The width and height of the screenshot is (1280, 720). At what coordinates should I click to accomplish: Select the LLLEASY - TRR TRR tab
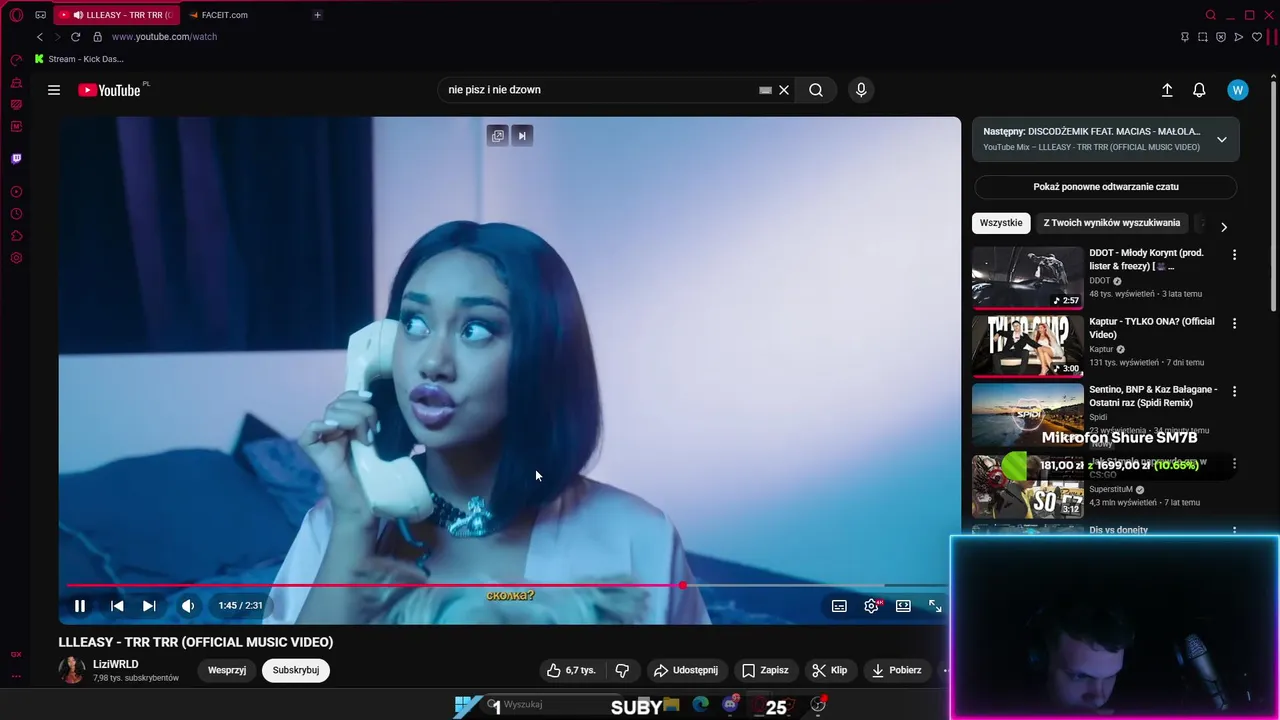(x=115, y=15)
